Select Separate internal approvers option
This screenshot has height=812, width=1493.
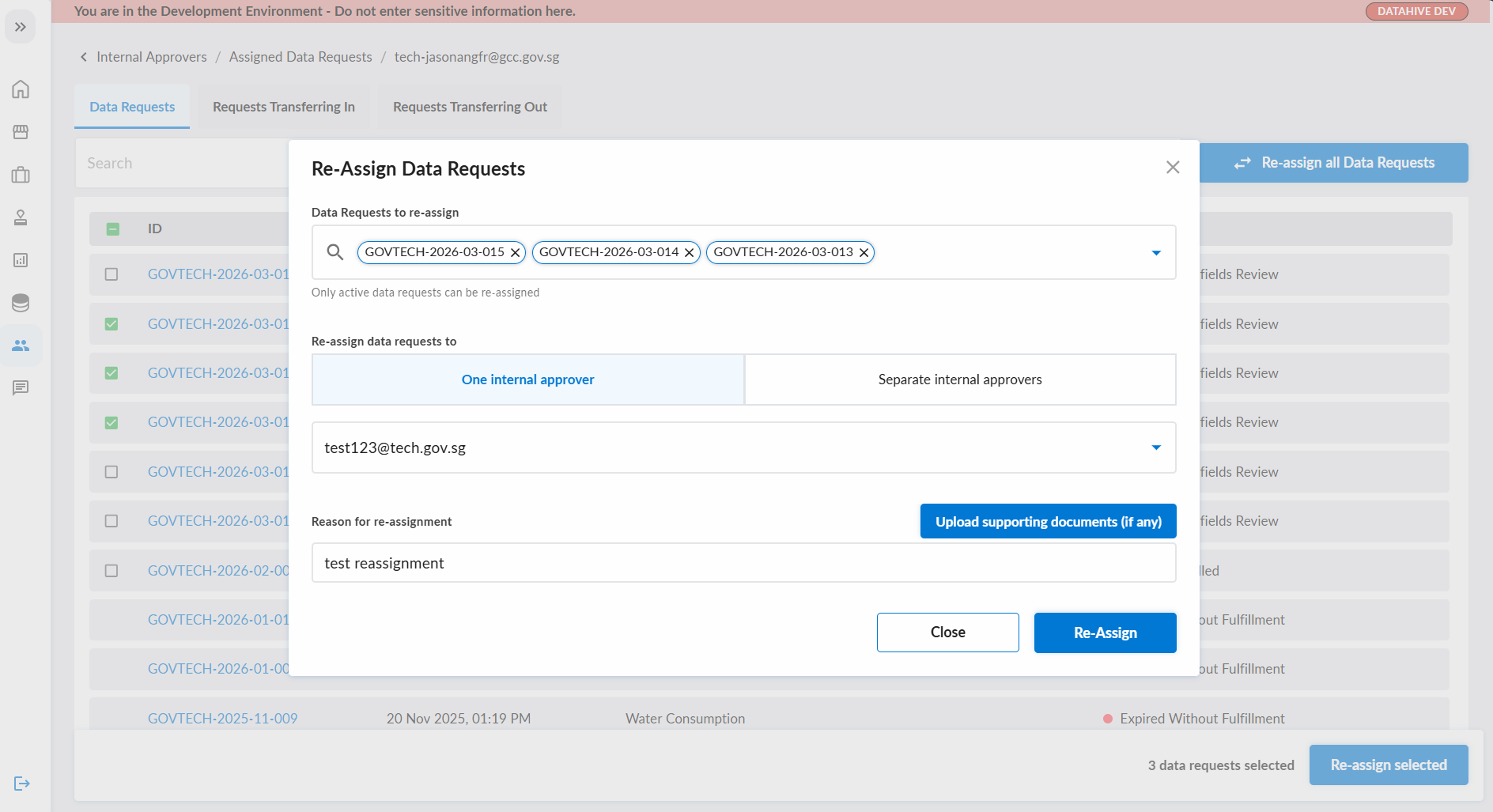[960, 380]
